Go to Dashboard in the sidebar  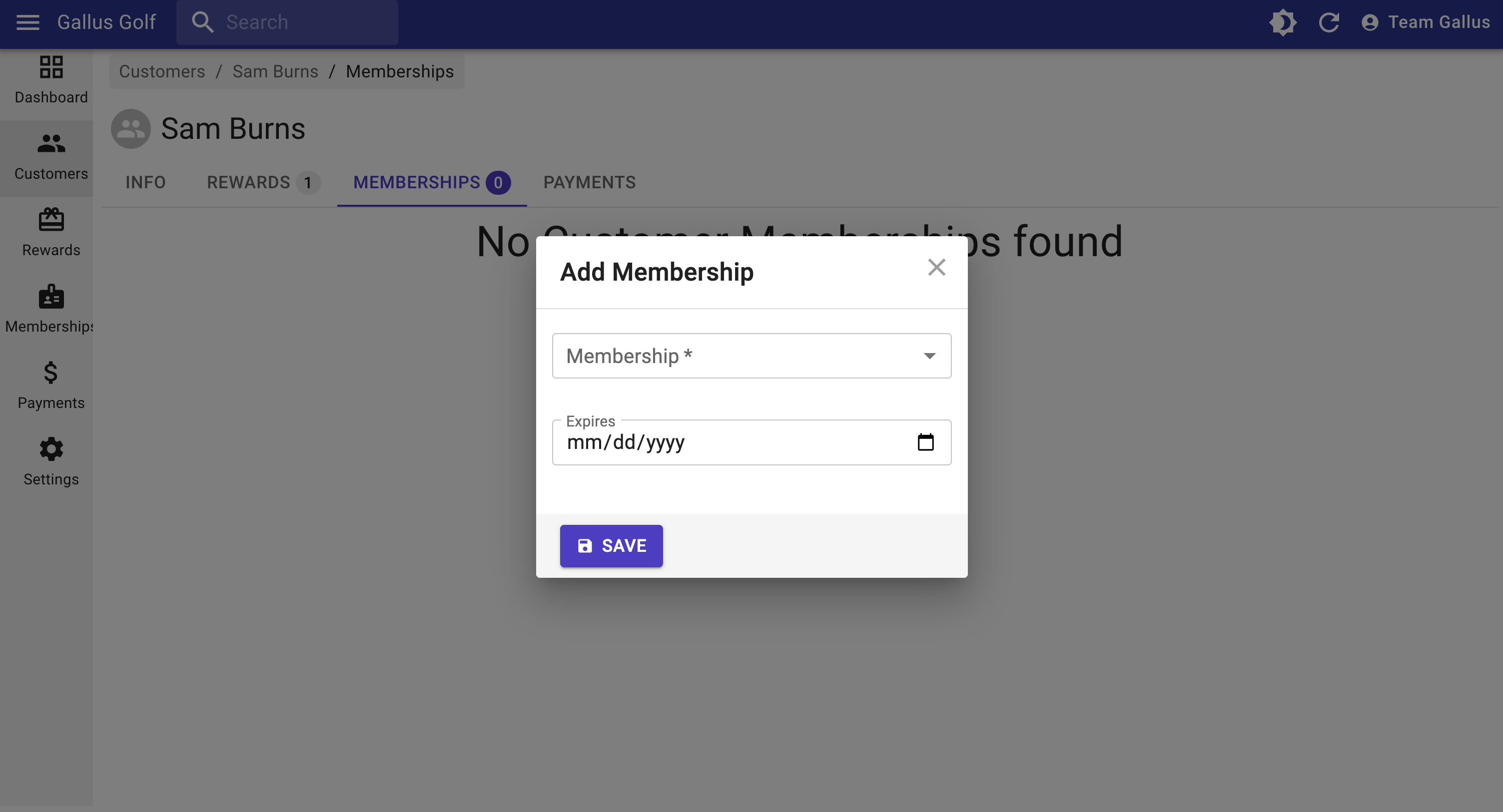click(51, 80)
